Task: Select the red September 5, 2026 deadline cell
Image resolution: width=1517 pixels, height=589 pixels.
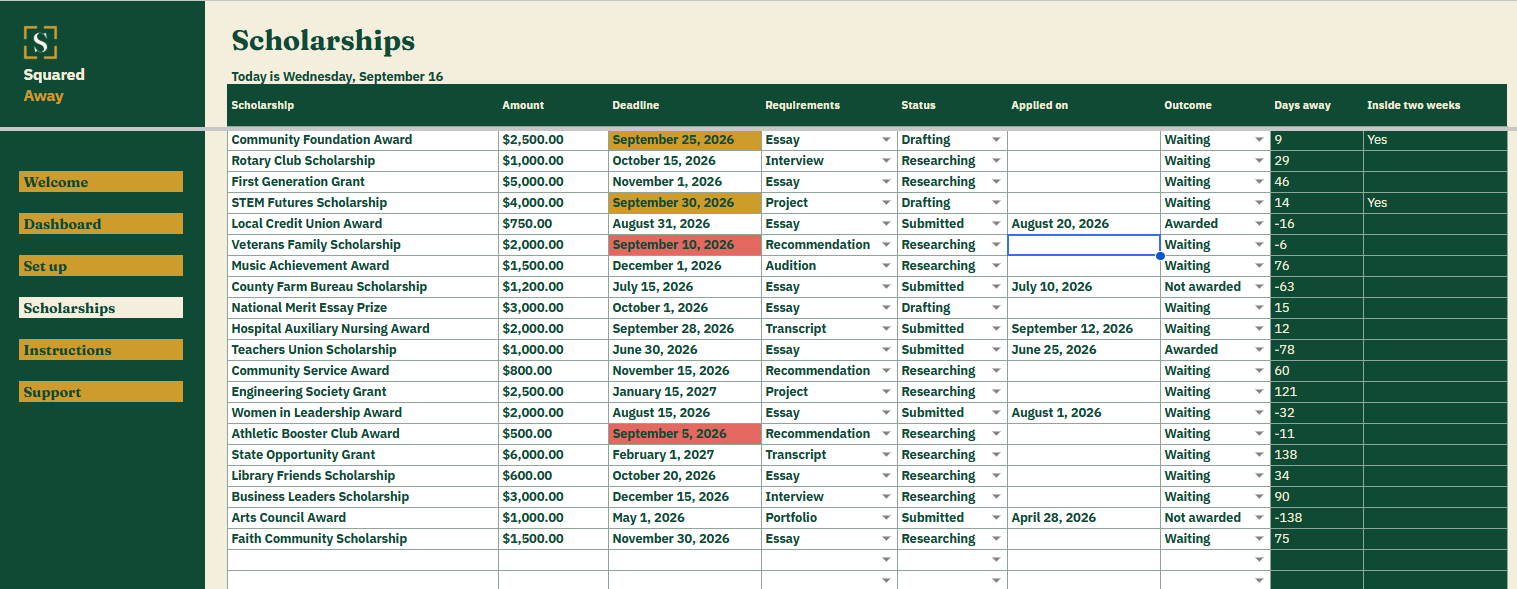Action: (x=685, y=434)
